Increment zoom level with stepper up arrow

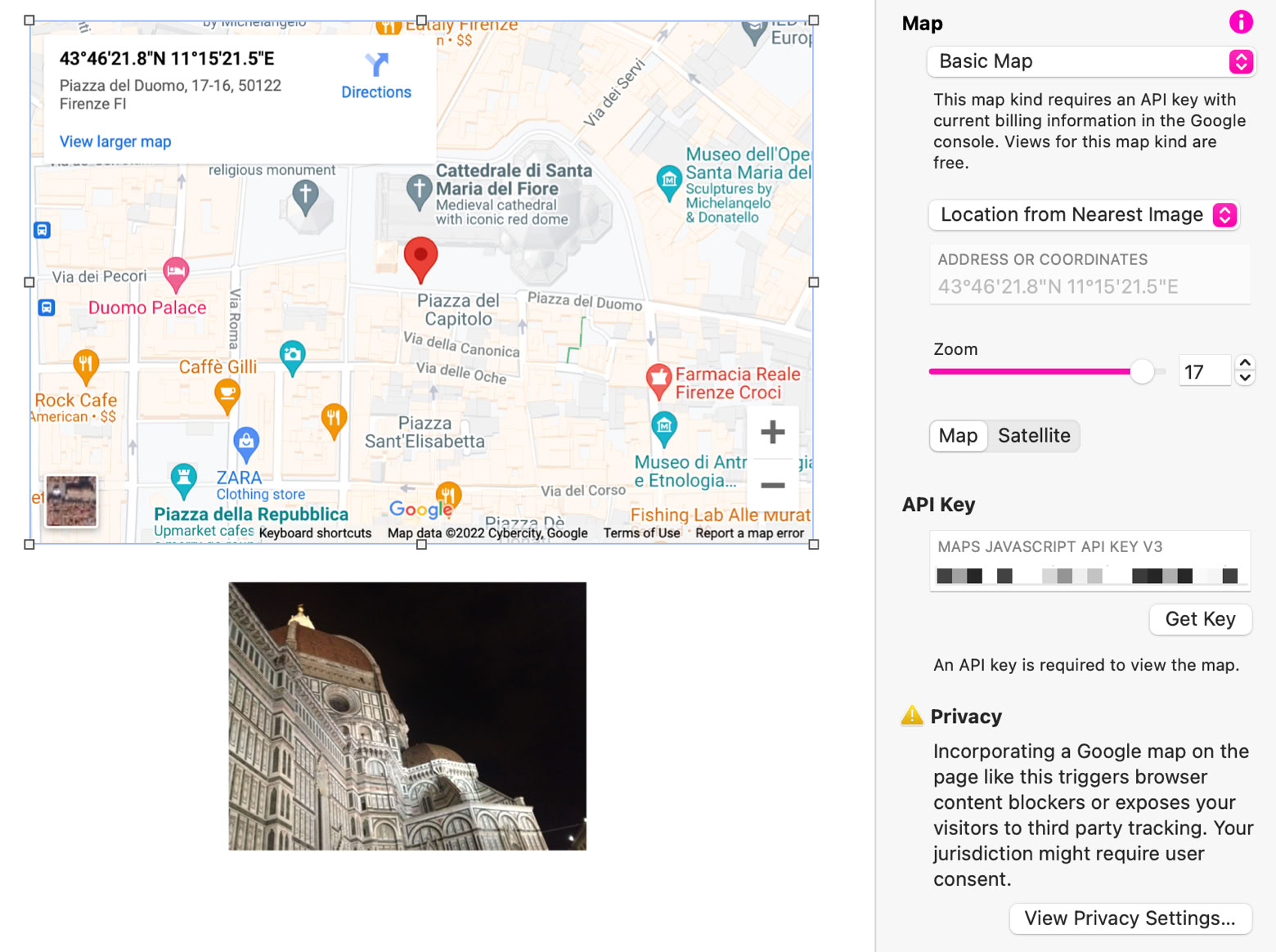1244,363
